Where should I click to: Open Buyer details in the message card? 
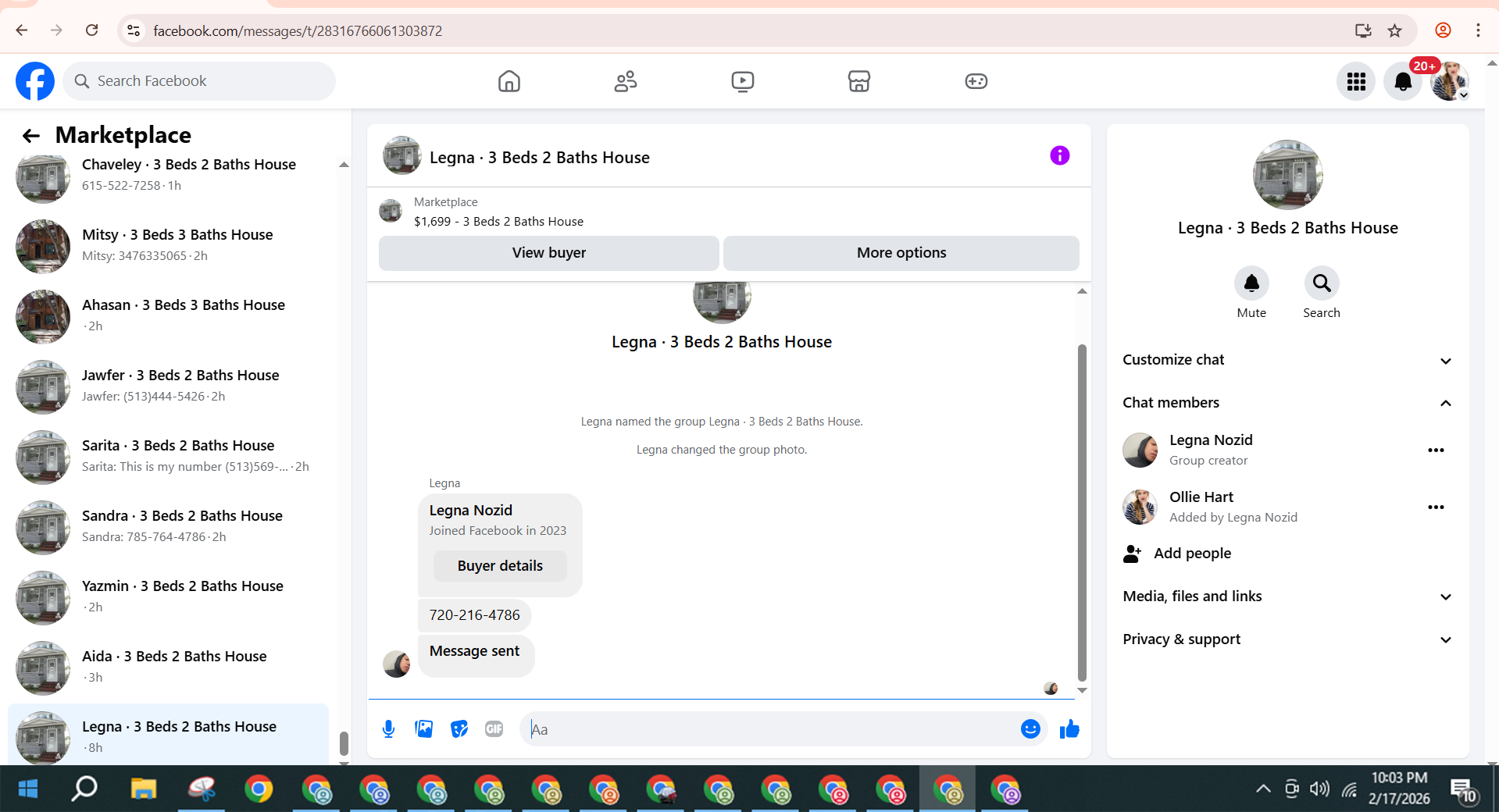pyautogui.click(x=500, y=566)
